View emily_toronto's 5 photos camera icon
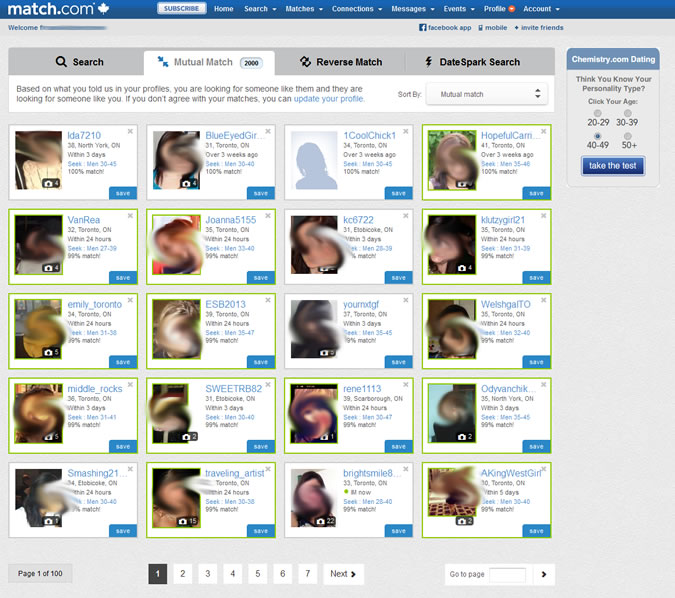This screenshot has width=675, height=598. point(51,352)
